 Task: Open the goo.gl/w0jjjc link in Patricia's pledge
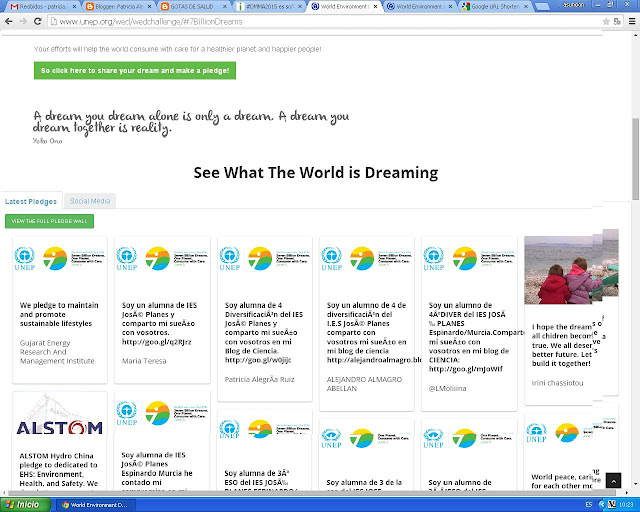258,360
